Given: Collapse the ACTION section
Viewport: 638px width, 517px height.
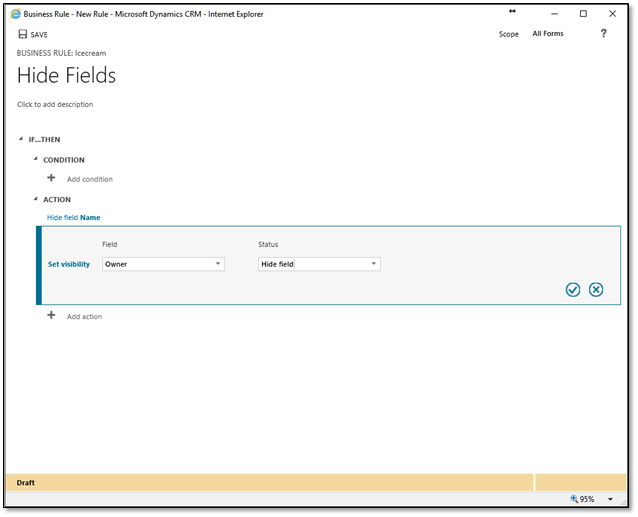Looking at the screenshot, I should pyautogui.click(x=36, y=199).
